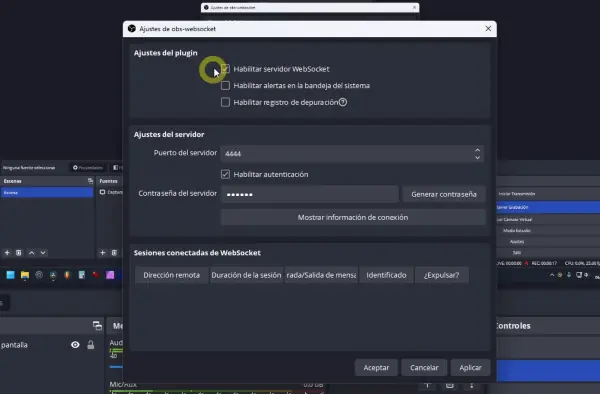This screenshot has width=600, height=394.
Task: Click volume icon in system tray
Action: point(586,275)
